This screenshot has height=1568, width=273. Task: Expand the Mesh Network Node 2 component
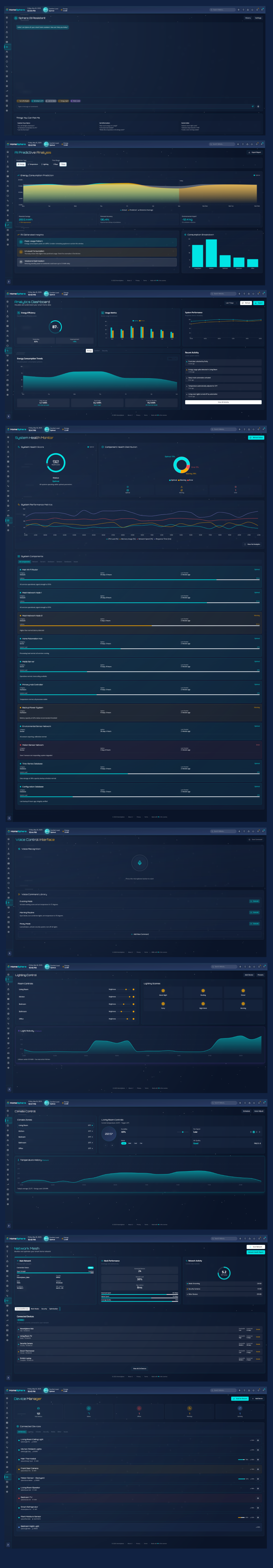tap(139, 623)
